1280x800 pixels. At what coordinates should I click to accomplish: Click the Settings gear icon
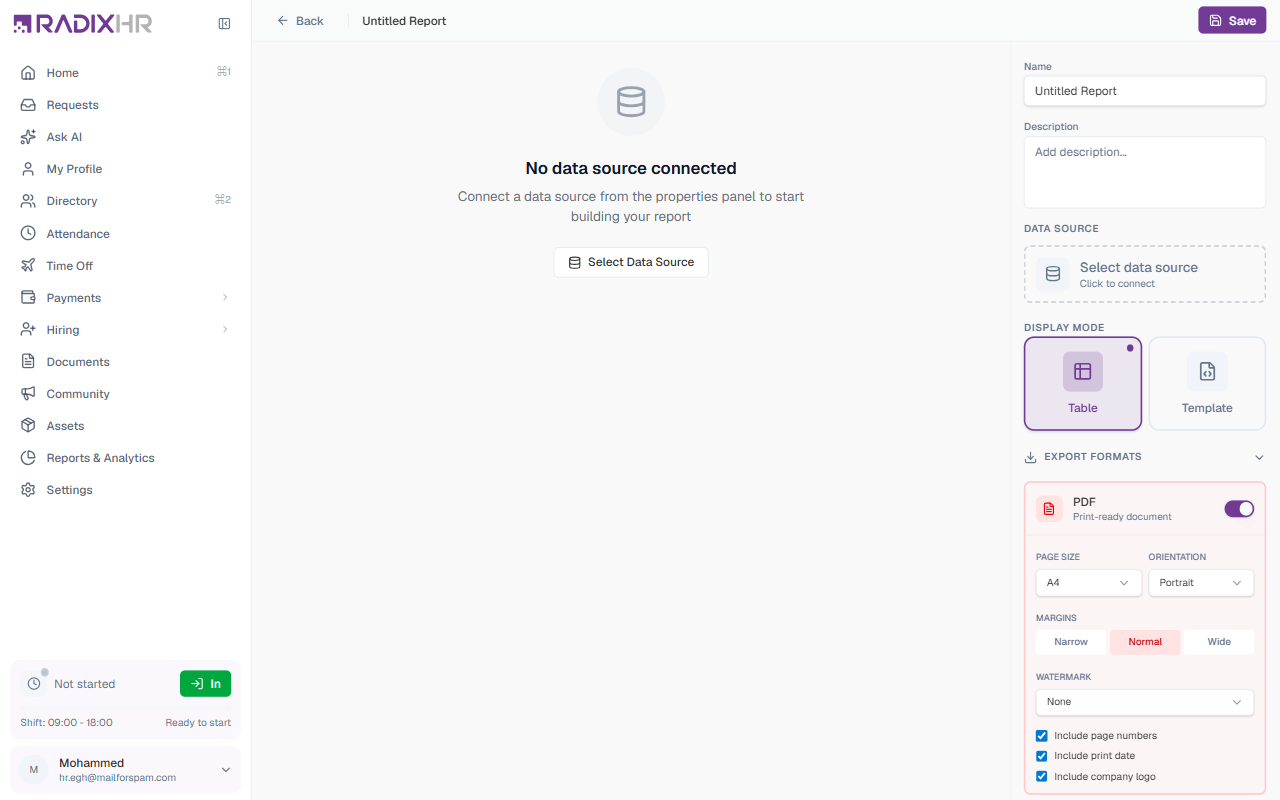coord(28,489)
